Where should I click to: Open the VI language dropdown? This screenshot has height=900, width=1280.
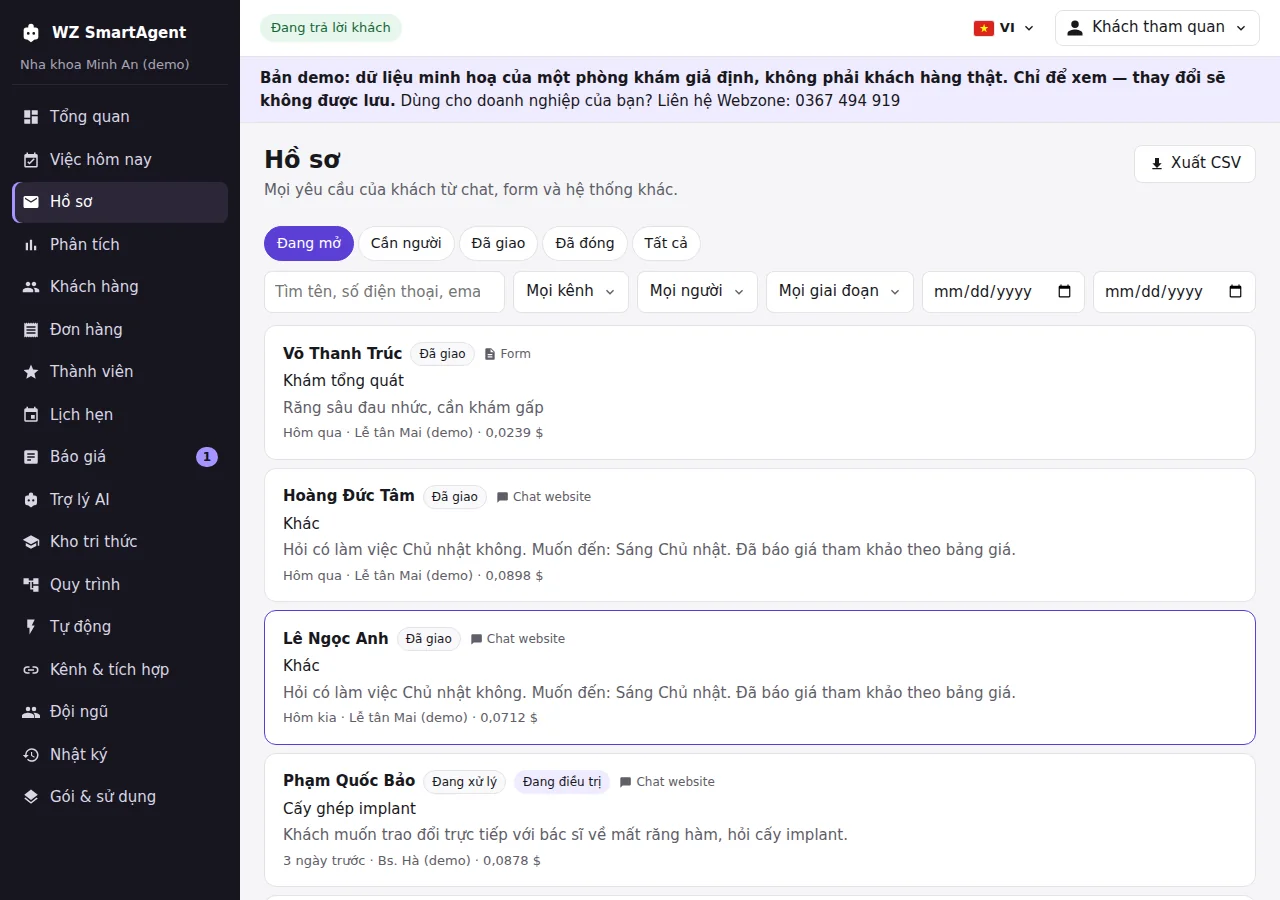coord(1004,28)
